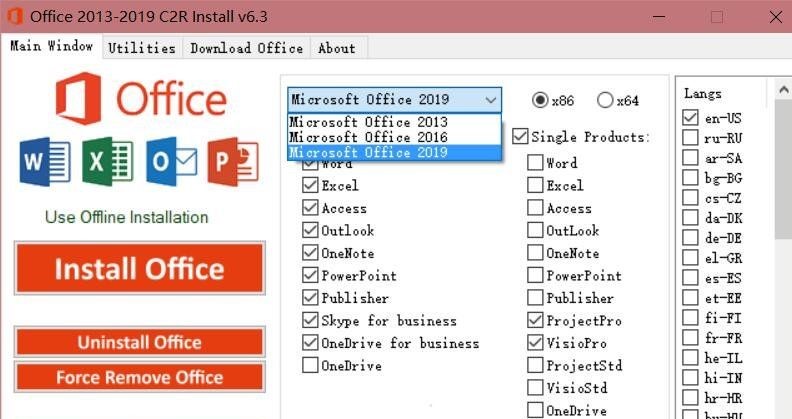
Task: Uncheck OneDrive for business checkbox
Action: pyautogui.click(x=310, y=343)
